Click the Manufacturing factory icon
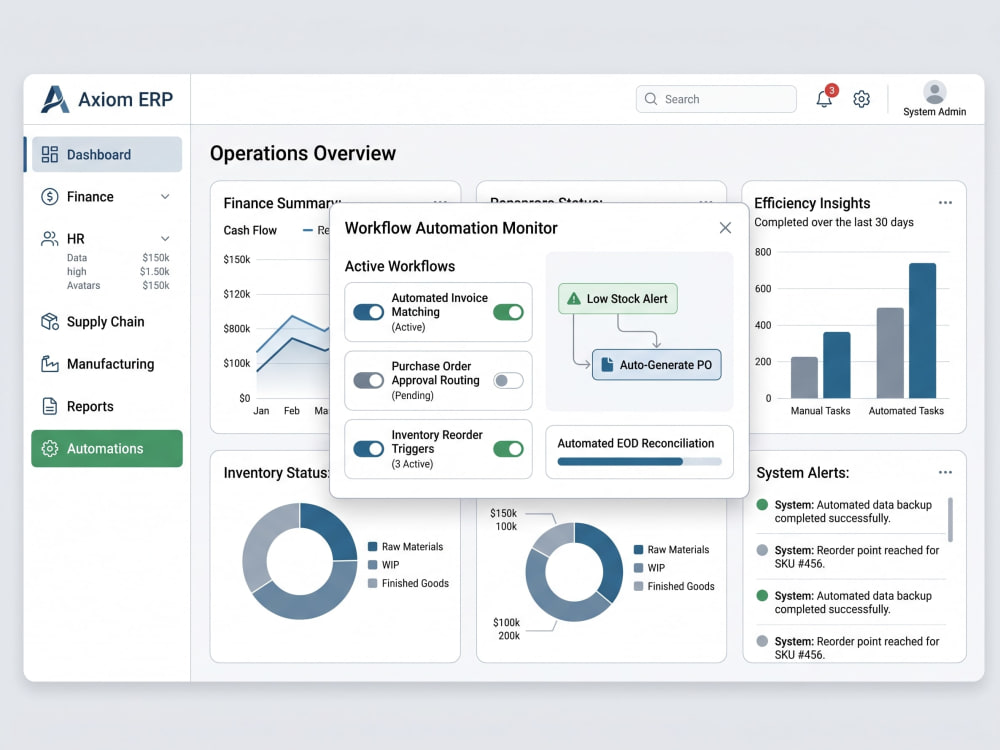Image resolution: width=1000 pixels, height=750 pixels. [x=50, y=364]
